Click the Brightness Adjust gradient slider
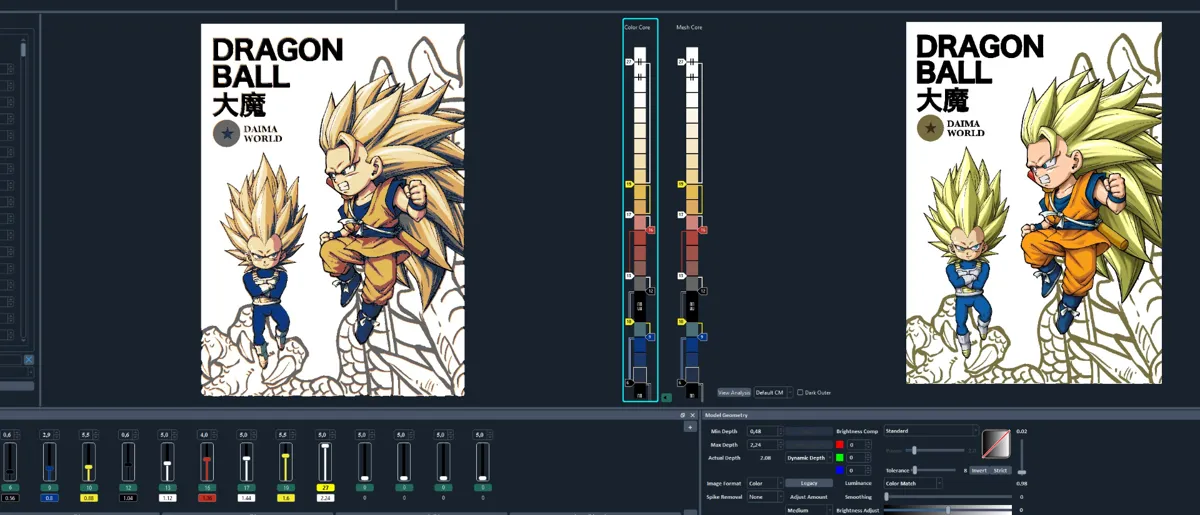1200x515 pixels. click(949, 510)
